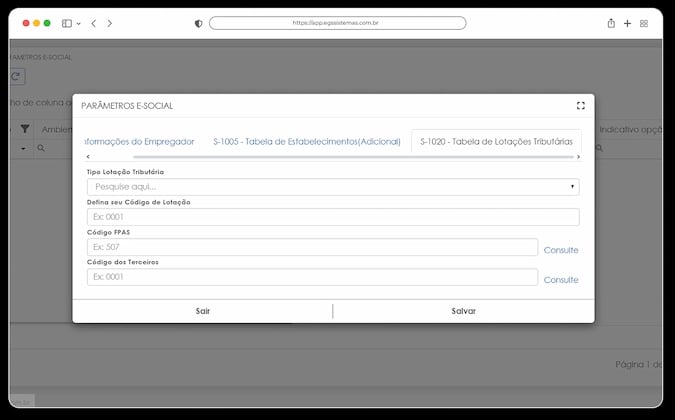The width and height of the screenshot is (675, 420).
Task: Expand the small caret dropdown in the background table
Action: click(x=23, y=148)
